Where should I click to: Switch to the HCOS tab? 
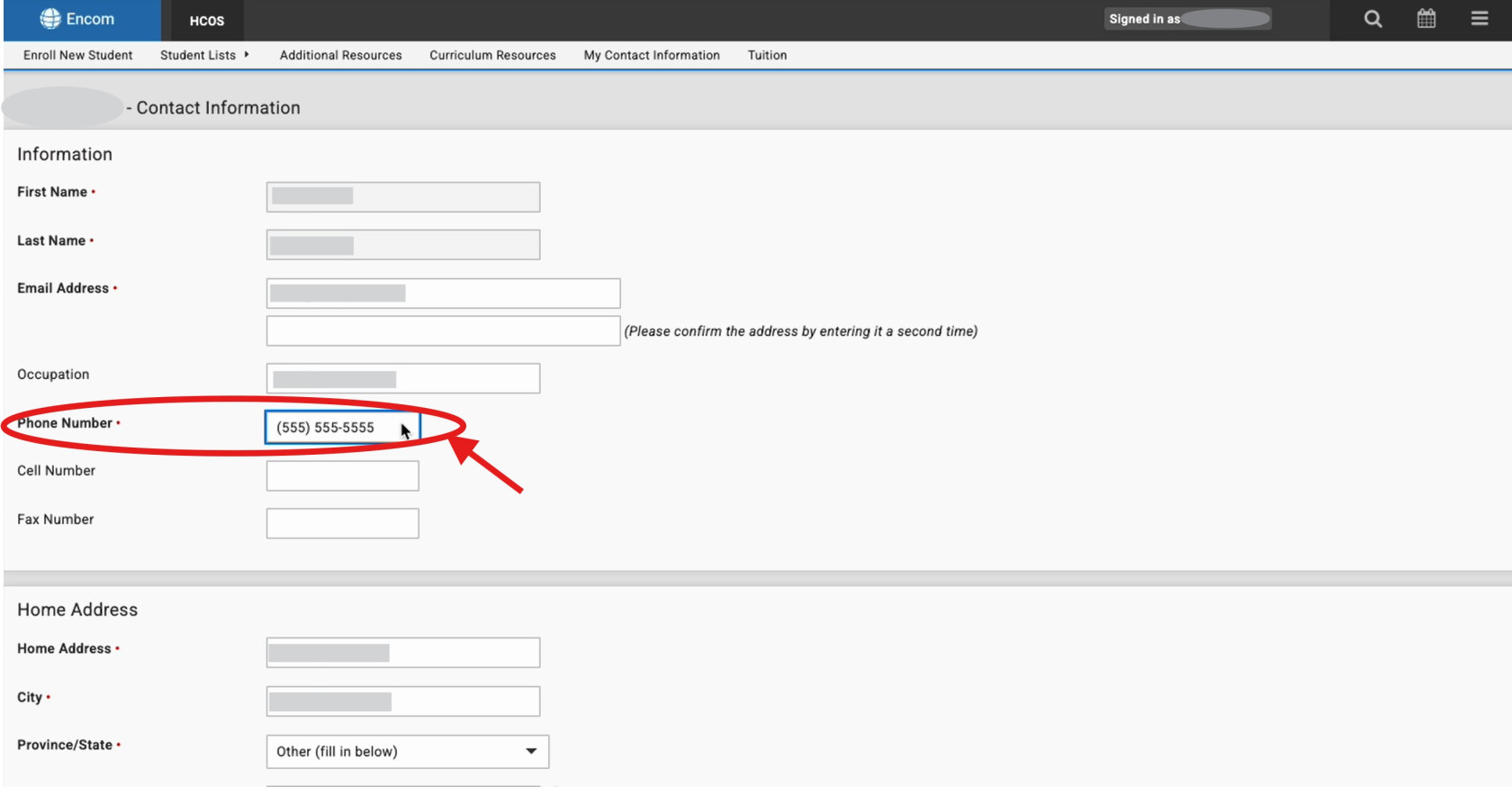click(x=206, y=21)
